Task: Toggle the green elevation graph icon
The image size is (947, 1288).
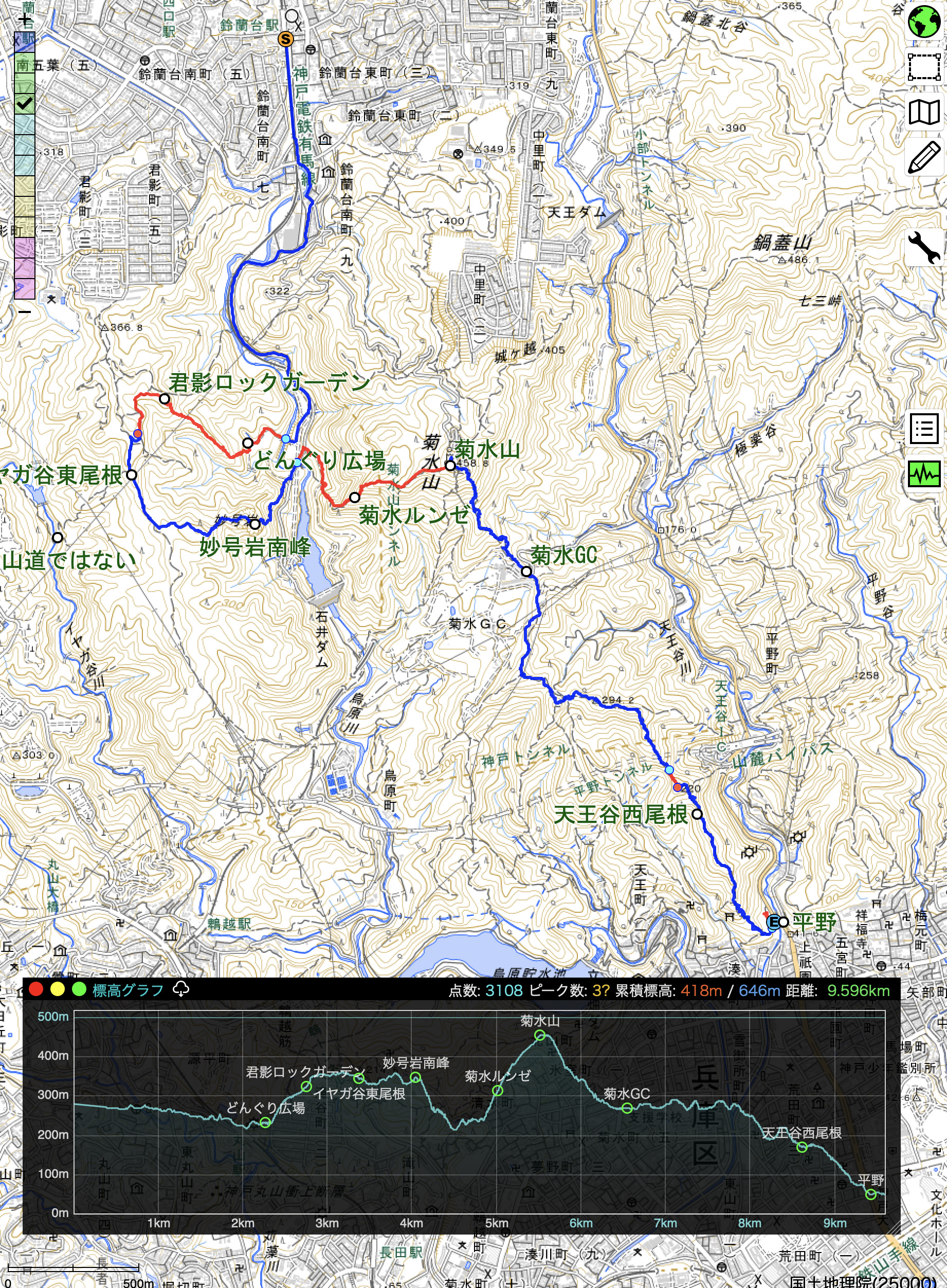Action: click(923, 474)
